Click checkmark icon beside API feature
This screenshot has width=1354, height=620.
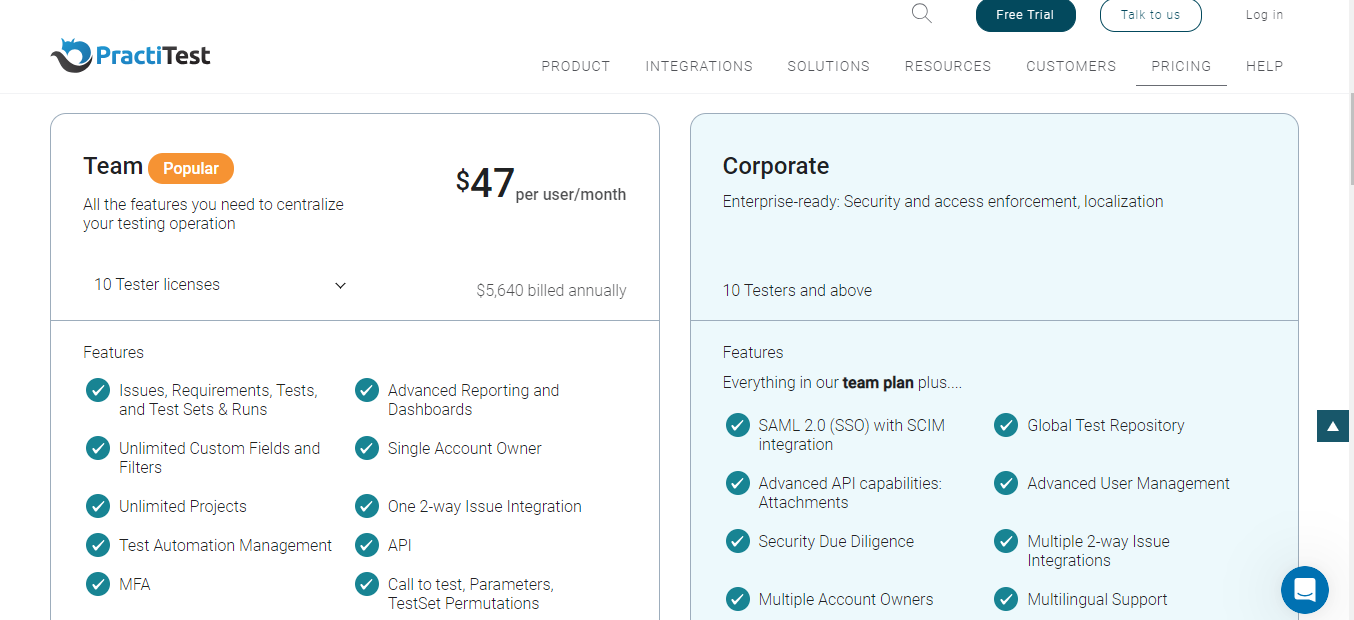pos(367,545)
